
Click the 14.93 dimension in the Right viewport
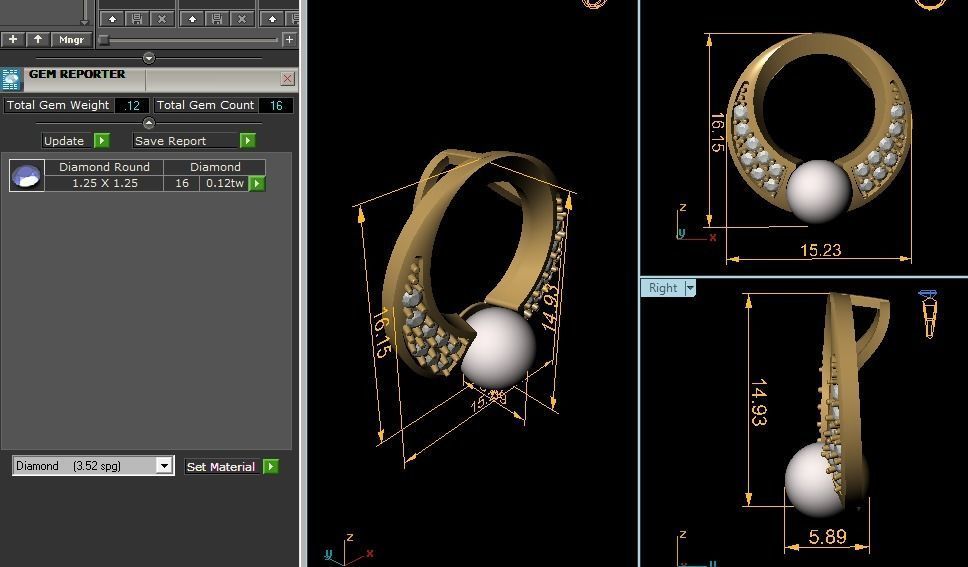click(x=759, y=402)
